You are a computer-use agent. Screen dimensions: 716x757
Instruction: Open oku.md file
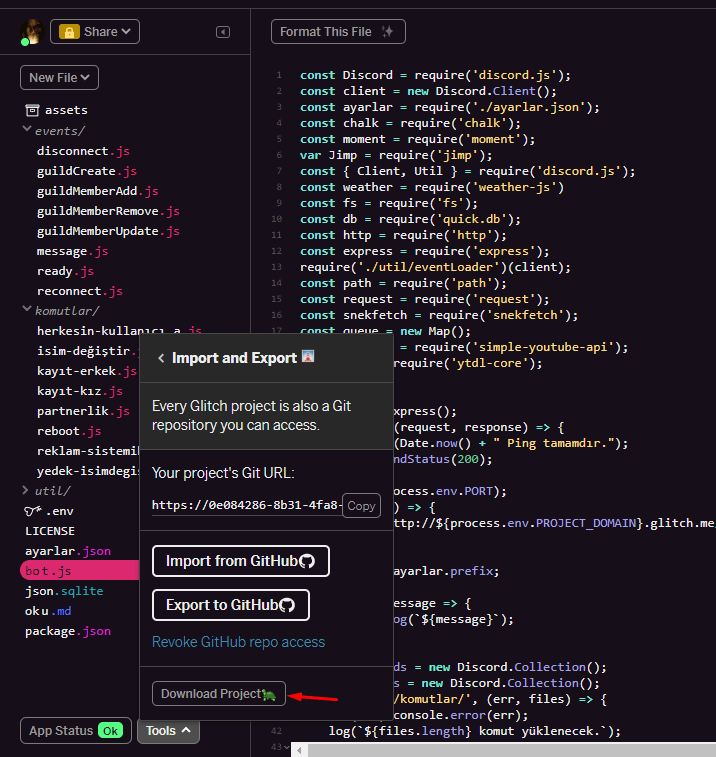pos(48,611)
